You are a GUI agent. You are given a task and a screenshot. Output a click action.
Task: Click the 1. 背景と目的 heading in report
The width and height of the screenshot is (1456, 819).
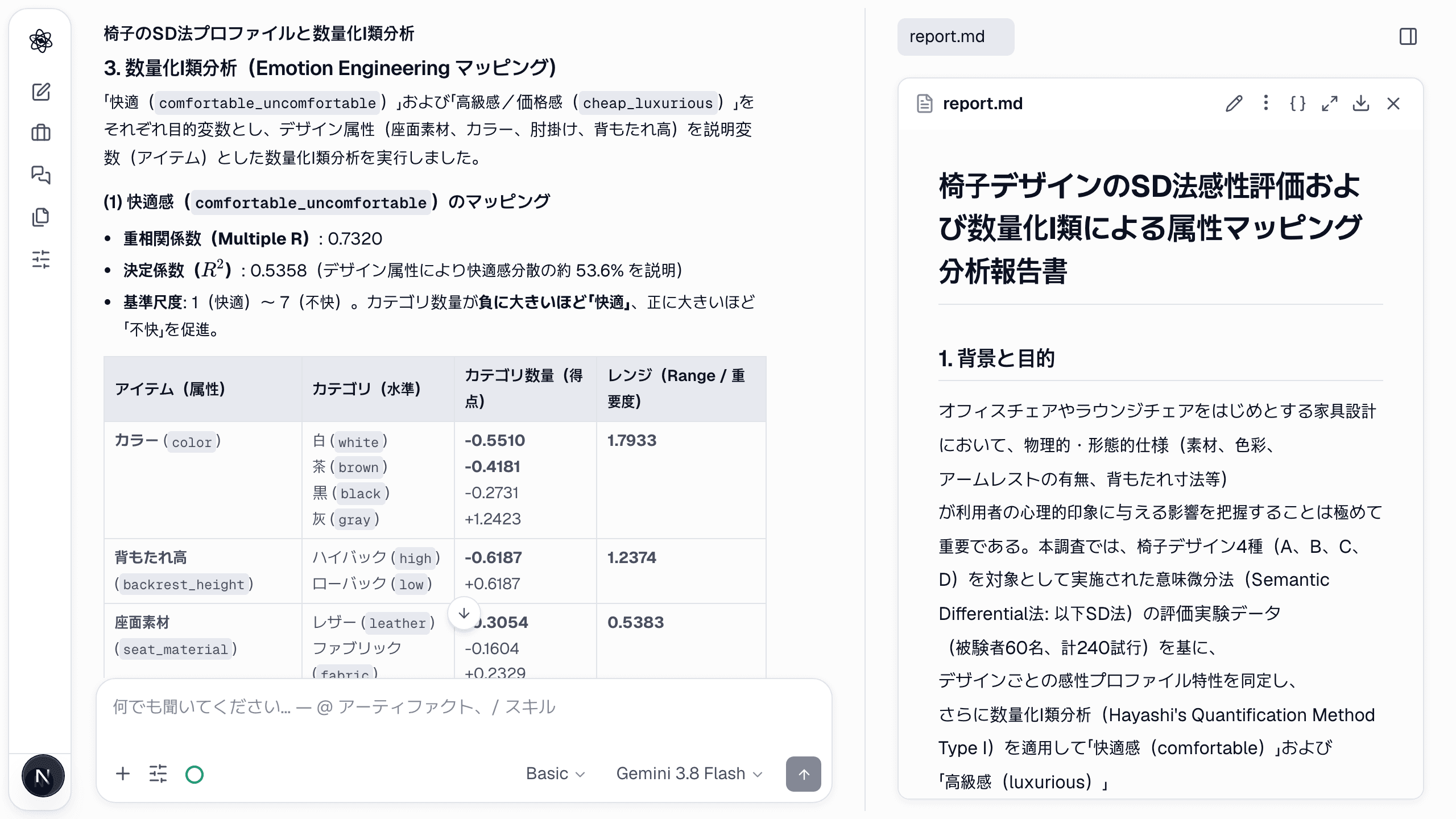[x=996, y=358]
